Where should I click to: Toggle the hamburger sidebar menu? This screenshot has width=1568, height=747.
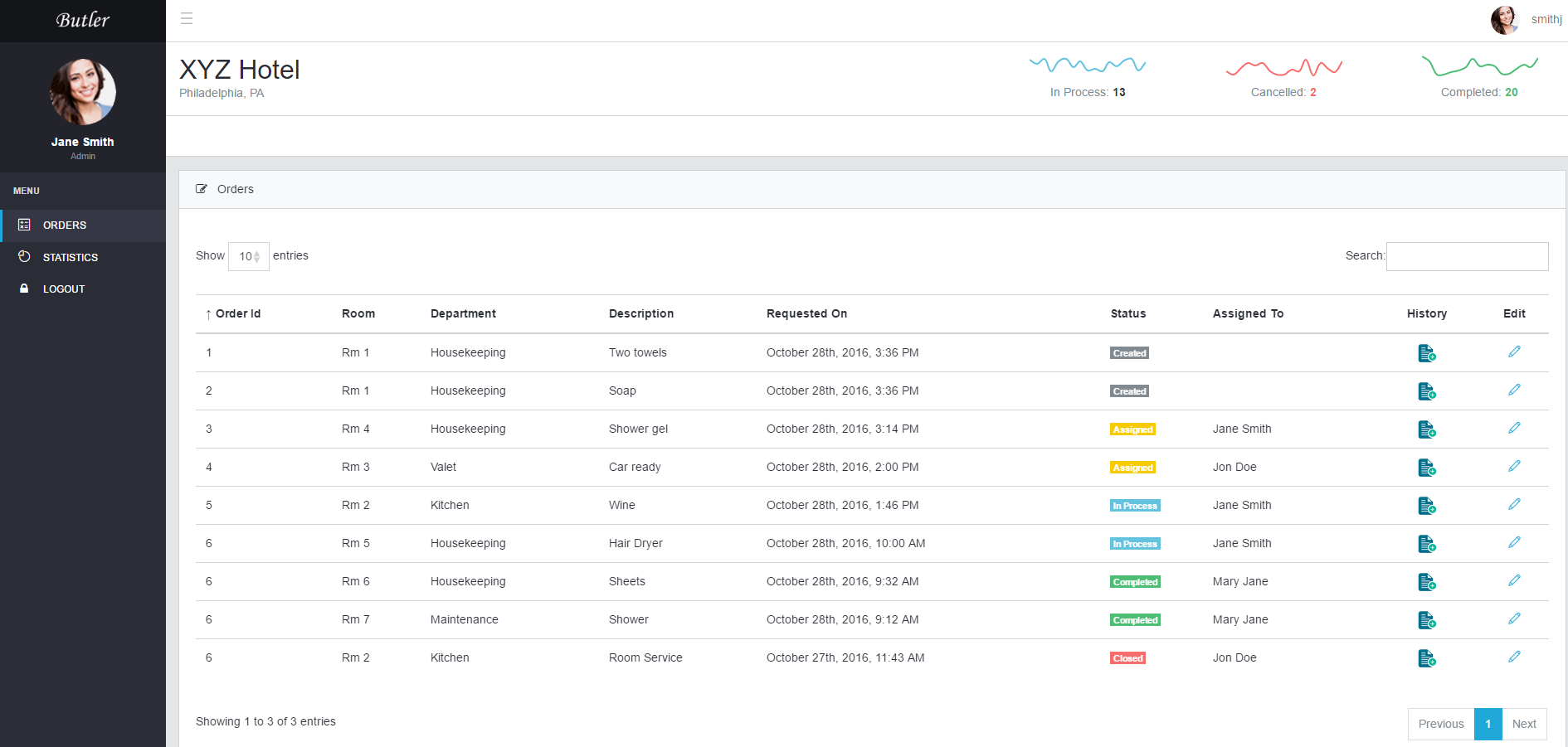[x=187, y=18]
